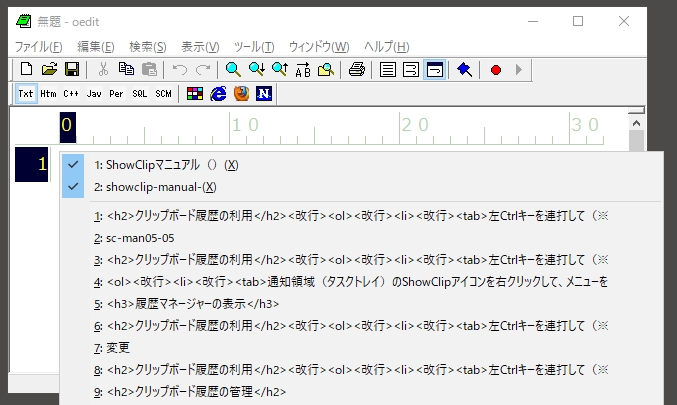
Task: Click the blue bookmark pin icon
Action: point(465,69)
